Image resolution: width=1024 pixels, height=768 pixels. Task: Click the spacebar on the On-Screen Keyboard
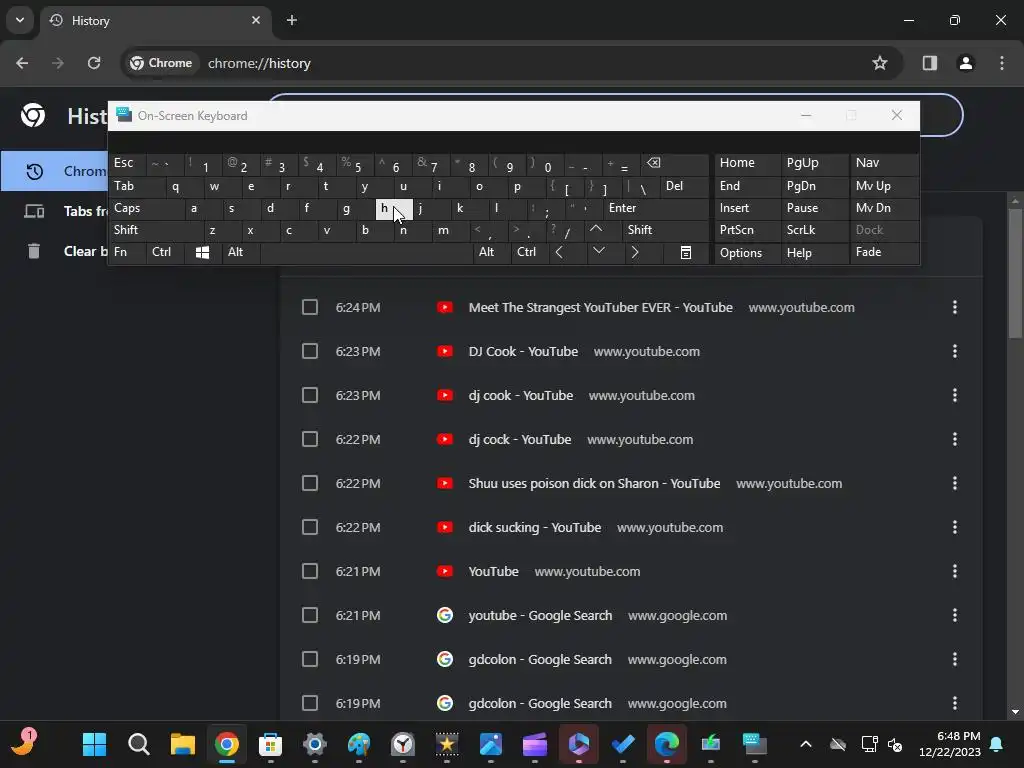[366, 252]
